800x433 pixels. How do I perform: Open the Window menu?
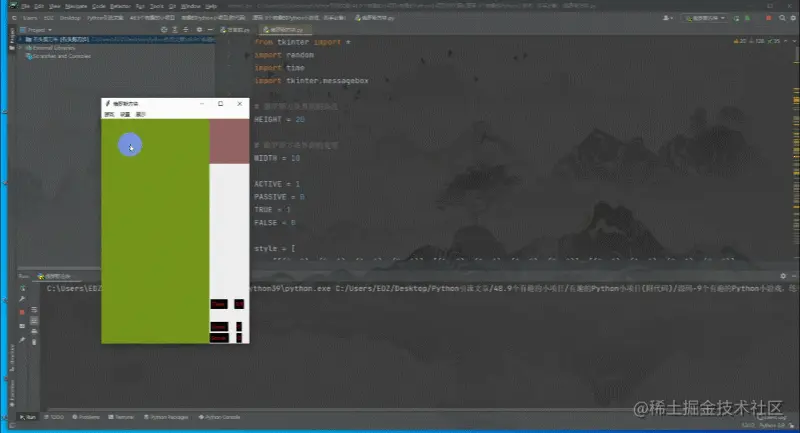[x=190, y=6]
